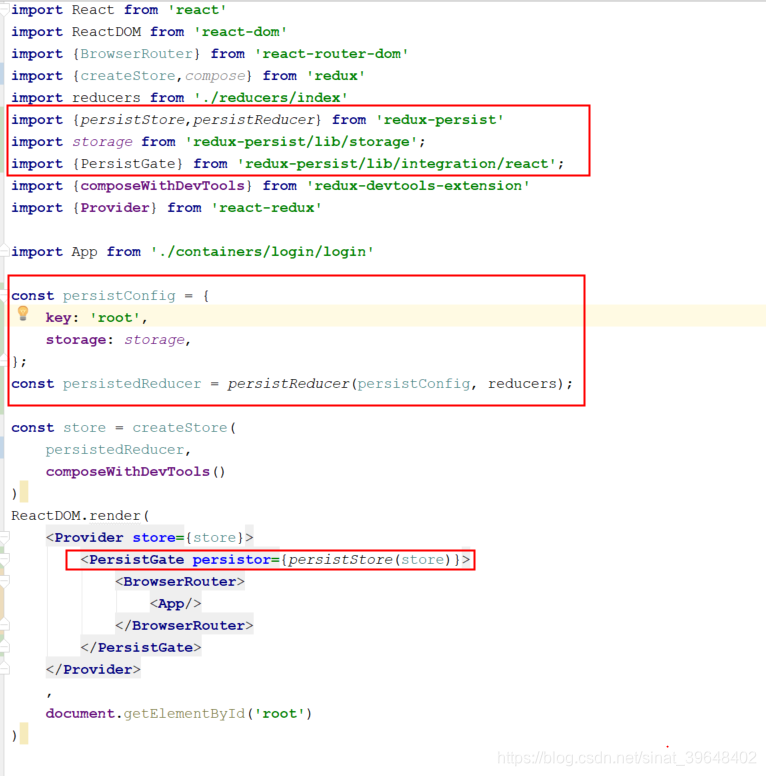Click store in the const store declaration
This screenshot has width=766, height=776.
tap(84, 428)
